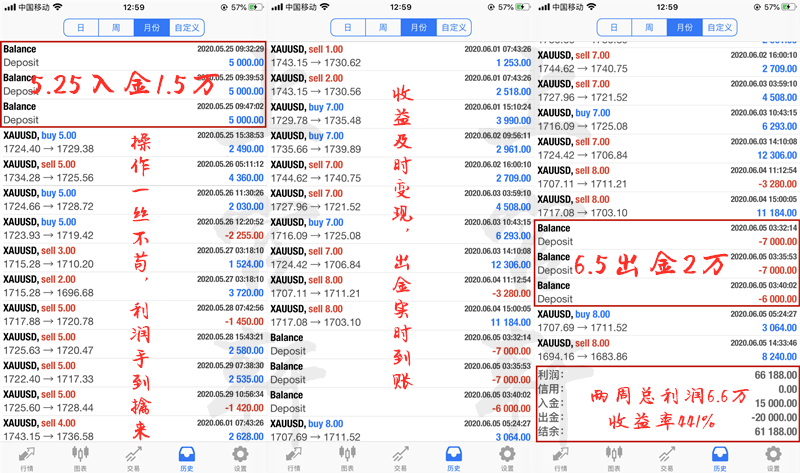Select 自定义 custom filter on middle phone screen
Screen dimensions: 800x473
click(454, 28)
